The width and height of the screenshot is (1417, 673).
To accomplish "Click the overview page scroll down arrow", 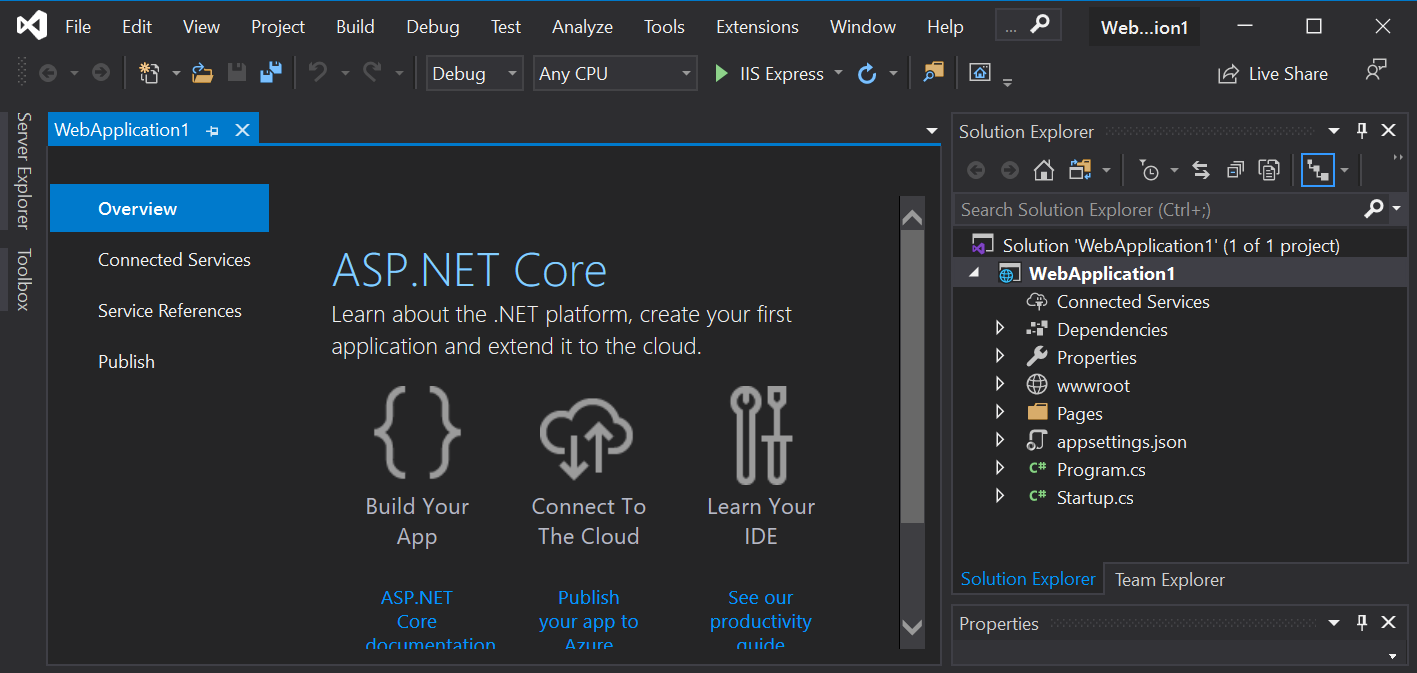I will coord(912,627).
